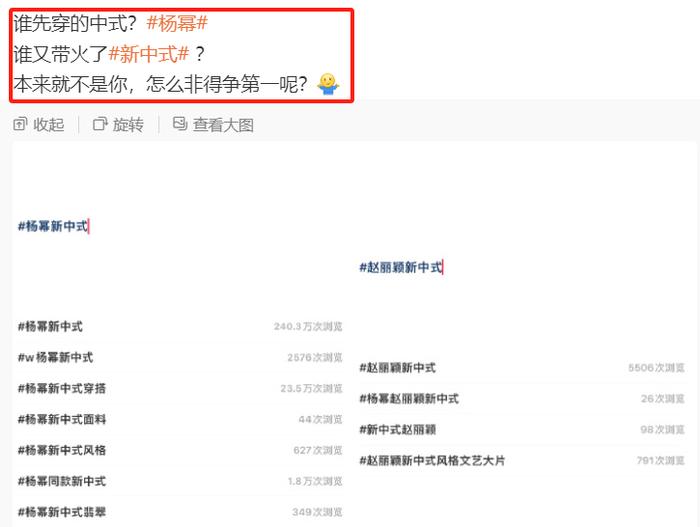Open the #杨幂# hashtag link

(x=177, y=24)
